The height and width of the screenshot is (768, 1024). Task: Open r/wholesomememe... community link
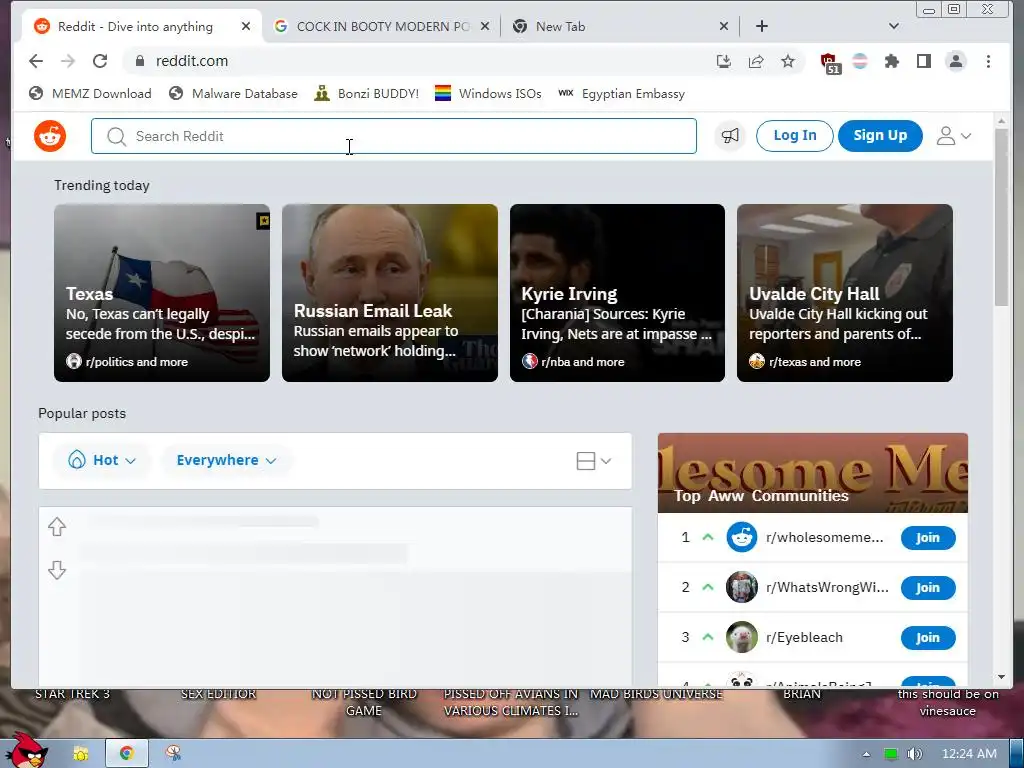[x=824, y=537]
